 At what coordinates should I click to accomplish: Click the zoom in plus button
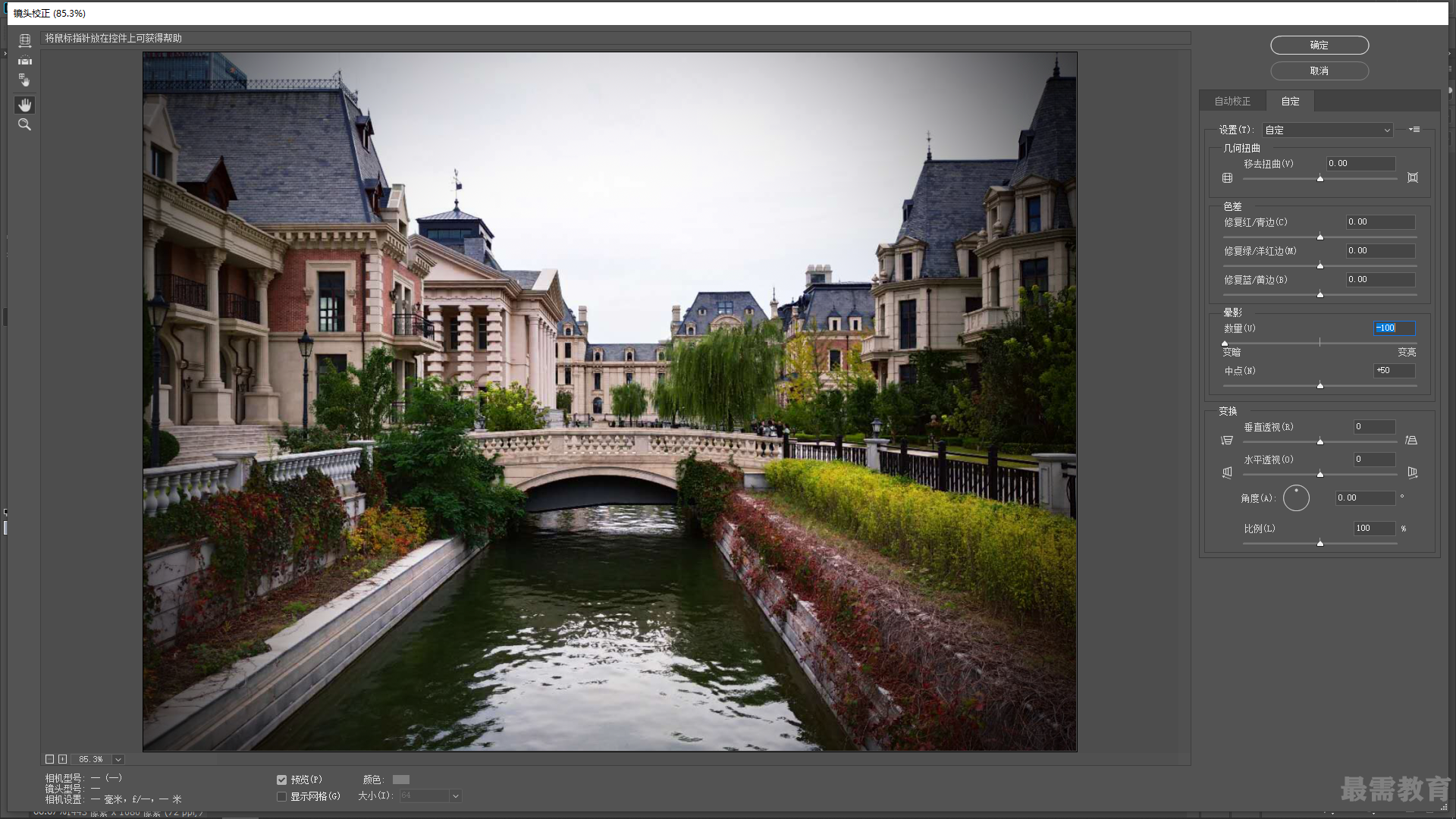[x=62, y=759]
